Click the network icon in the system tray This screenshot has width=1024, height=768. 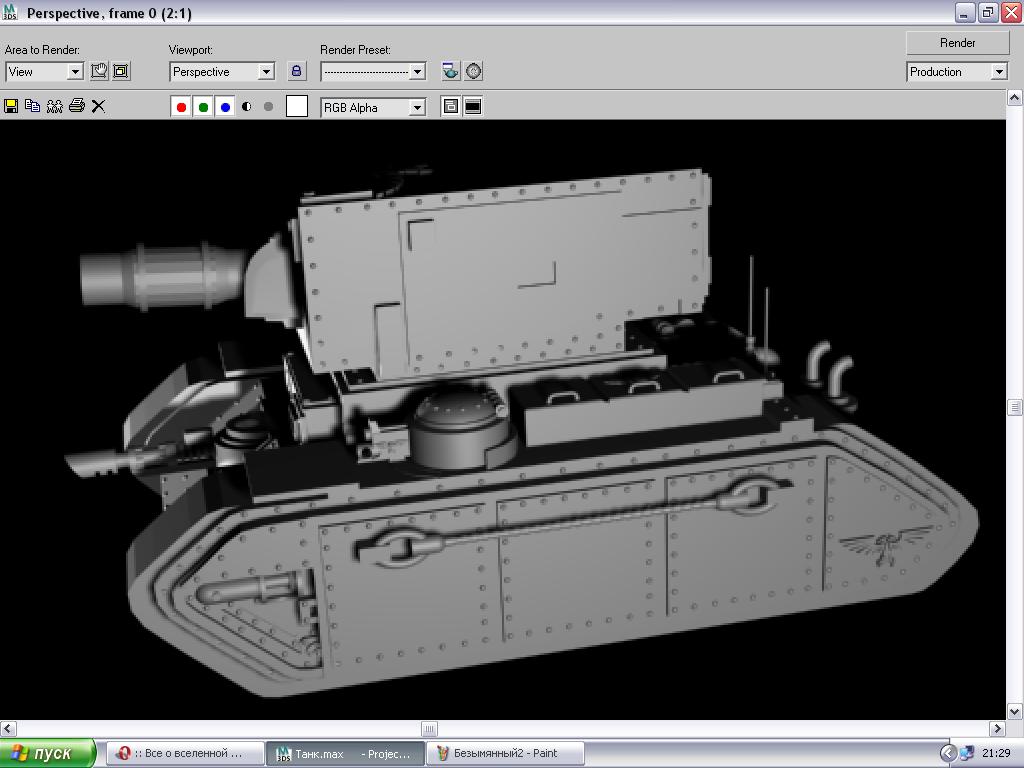(x=967, y=753)
